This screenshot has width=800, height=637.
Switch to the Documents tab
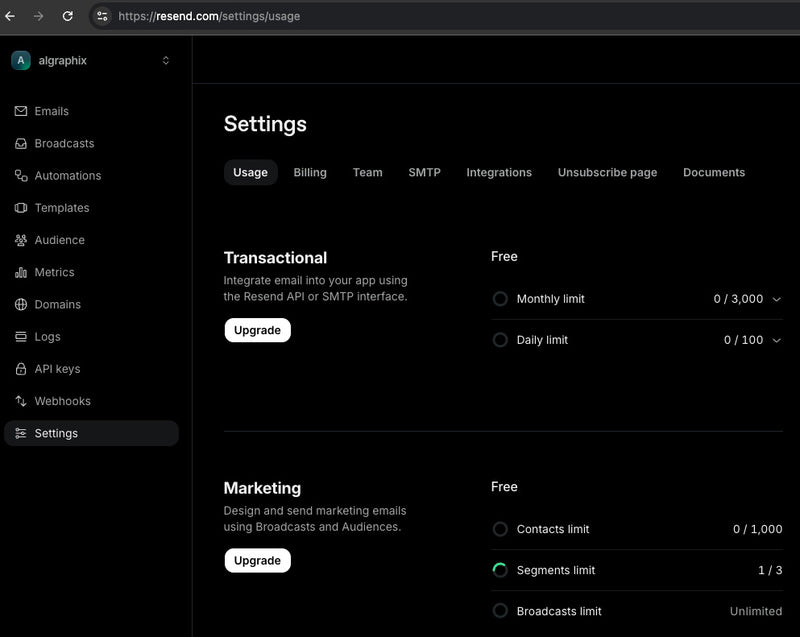point(714,172)
